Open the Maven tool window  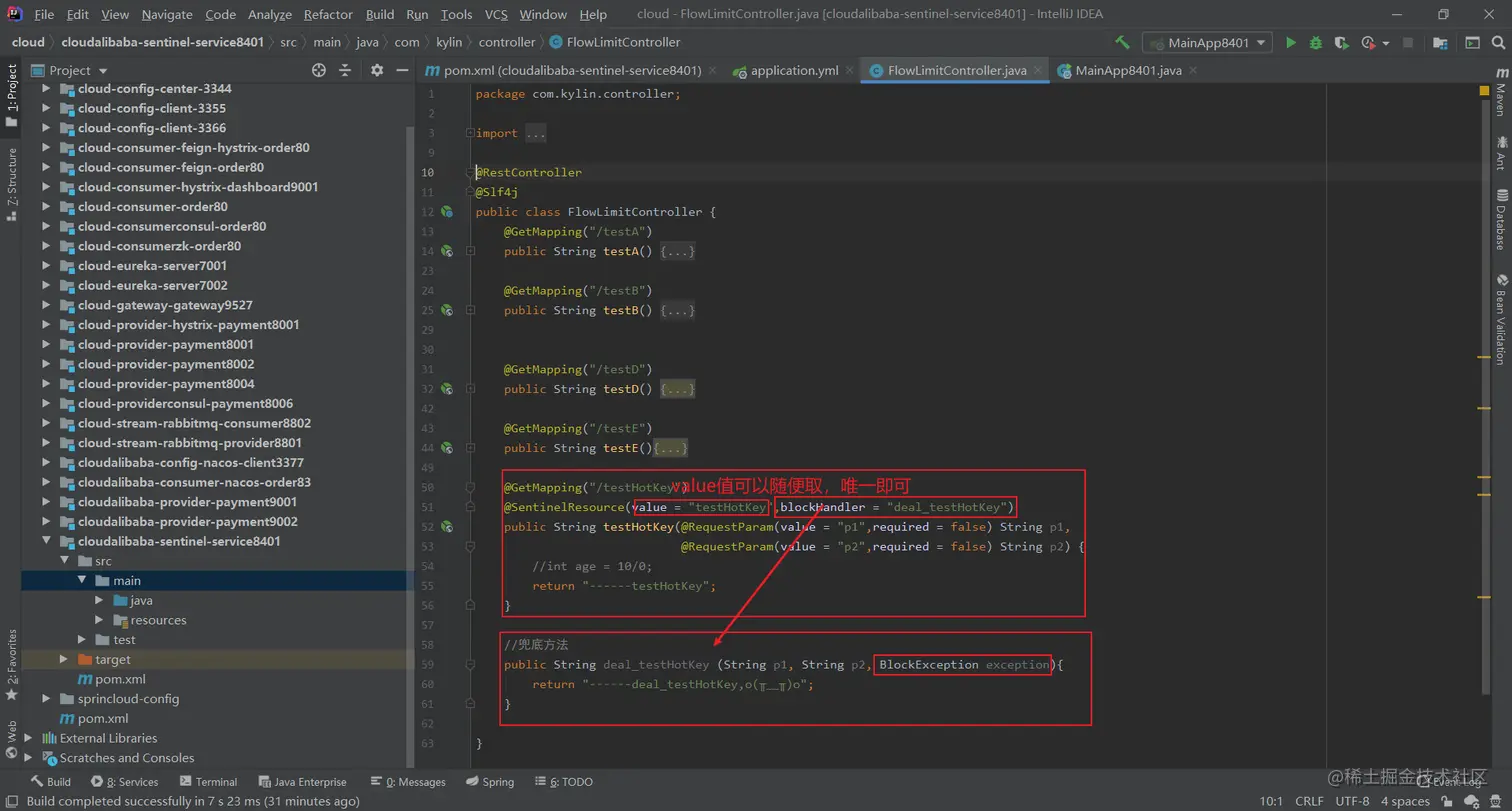pos(1501,93)
